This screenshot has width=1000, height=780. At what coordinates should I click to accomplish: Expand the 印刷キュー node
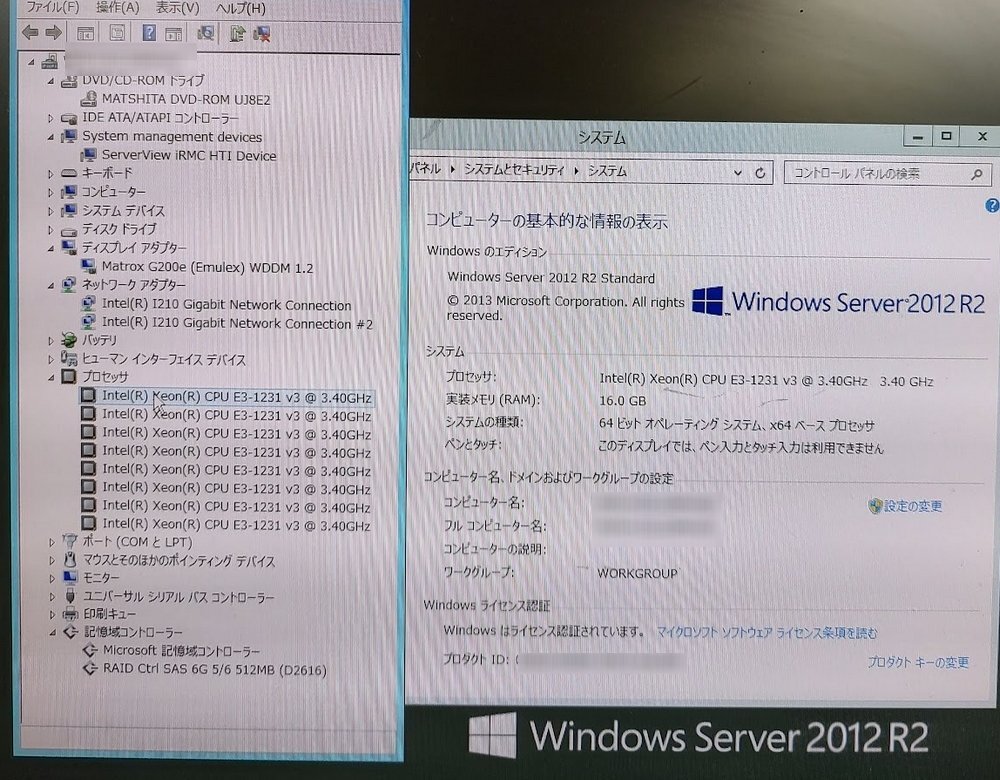pyautogui.click(x=52, y=615)
